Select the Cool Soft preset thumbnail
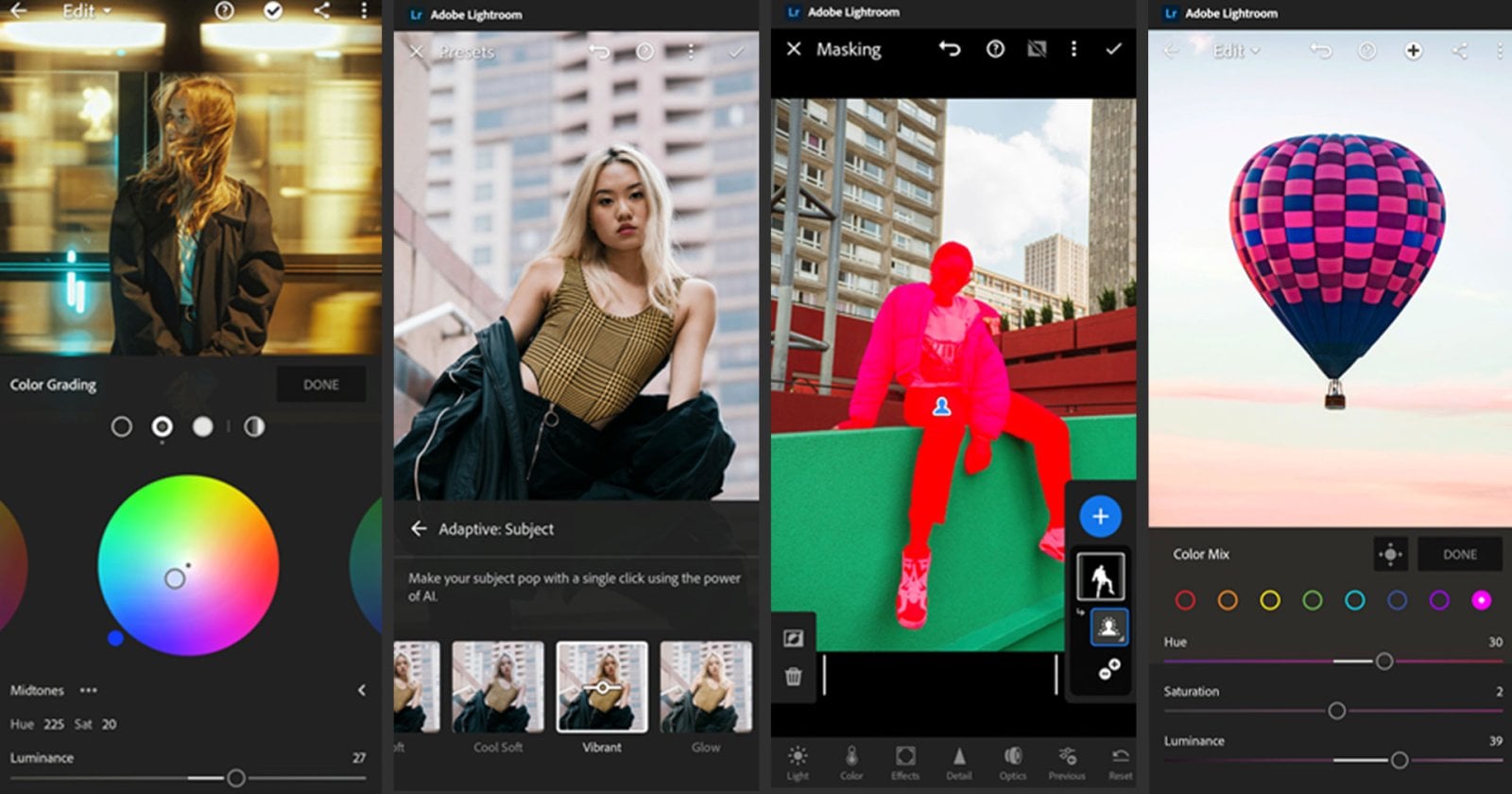Viewport: 1512px width, 794px height. coord(498,688)
